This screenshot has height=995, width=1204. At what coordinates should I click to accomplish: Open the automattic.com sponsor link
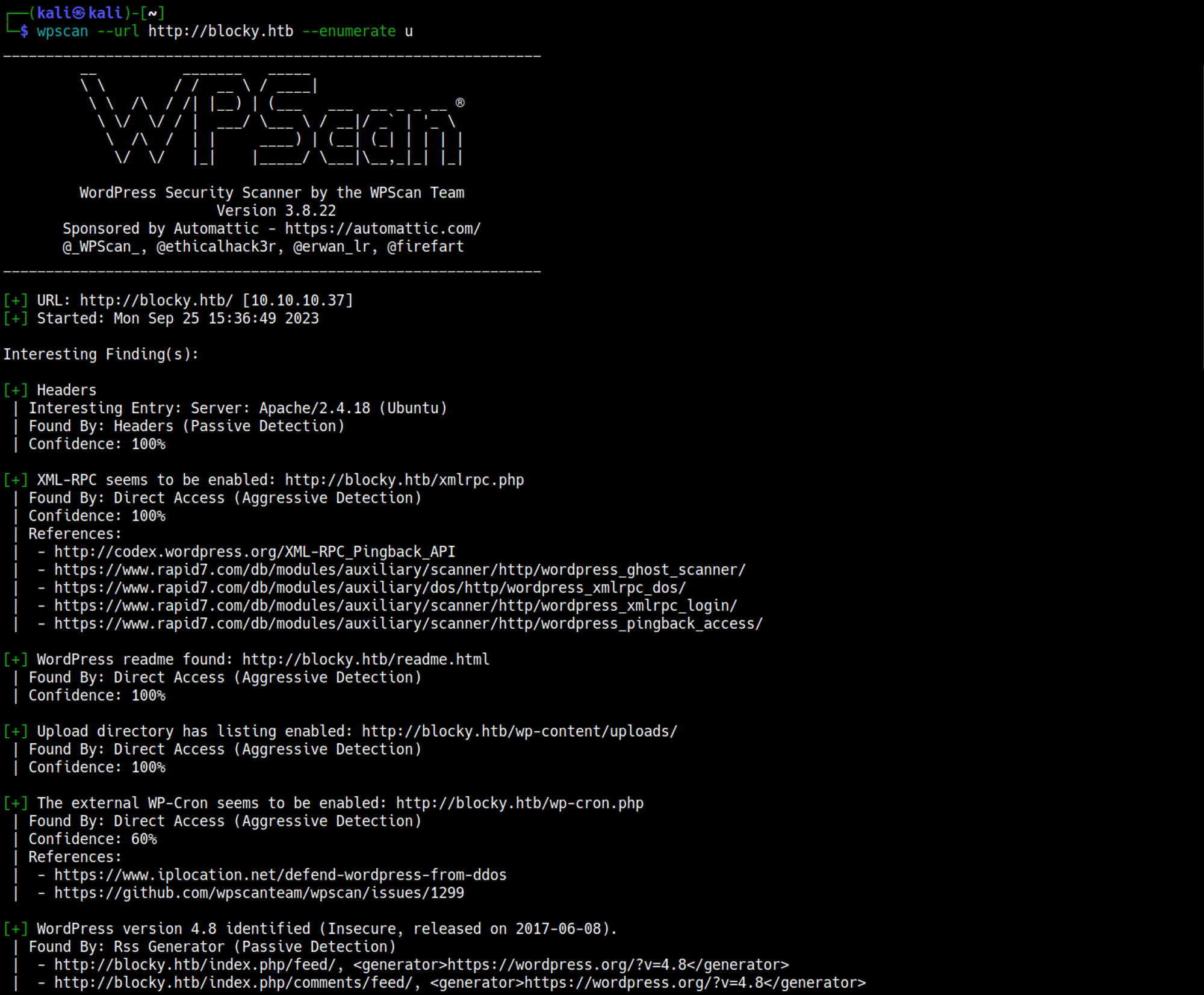point(382,229)
